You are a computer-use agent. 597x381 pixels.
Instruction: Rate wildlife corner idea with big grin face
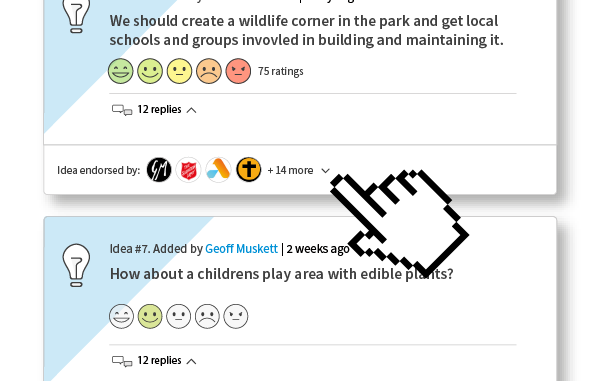tap(121, 71)
